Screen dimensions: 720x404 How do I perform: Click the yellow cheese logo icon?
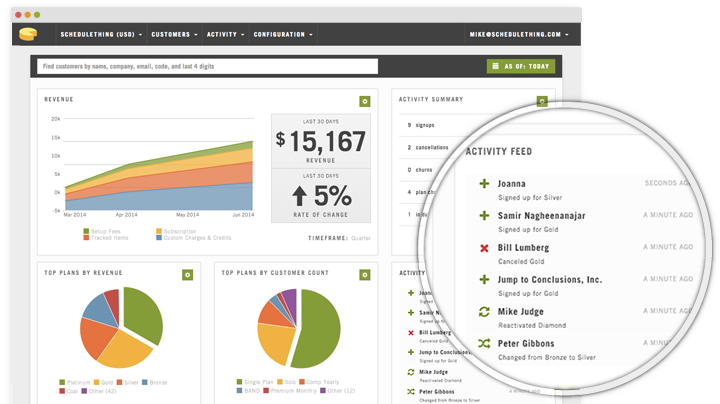[28, 34]
